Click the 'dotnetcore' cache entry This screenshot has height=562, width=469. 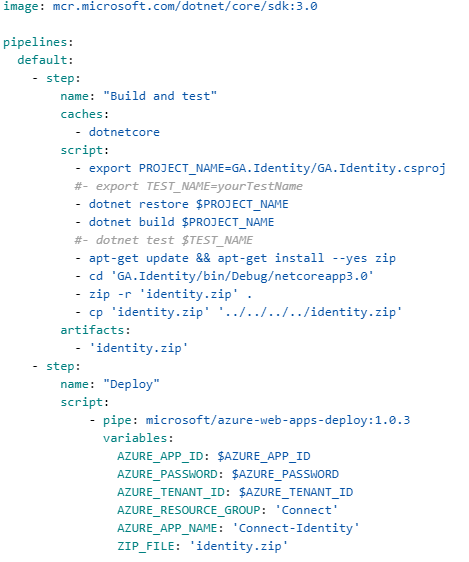[x=124, y=132]
